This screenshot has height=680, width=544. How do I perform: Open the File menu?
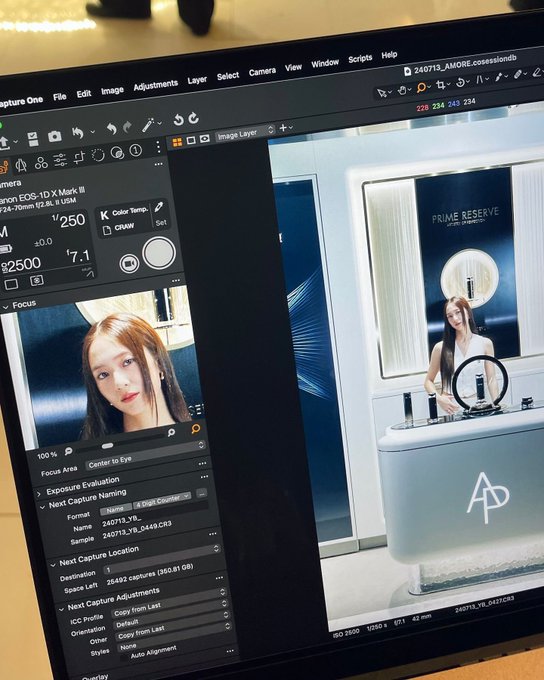click(x=60, y=96)
